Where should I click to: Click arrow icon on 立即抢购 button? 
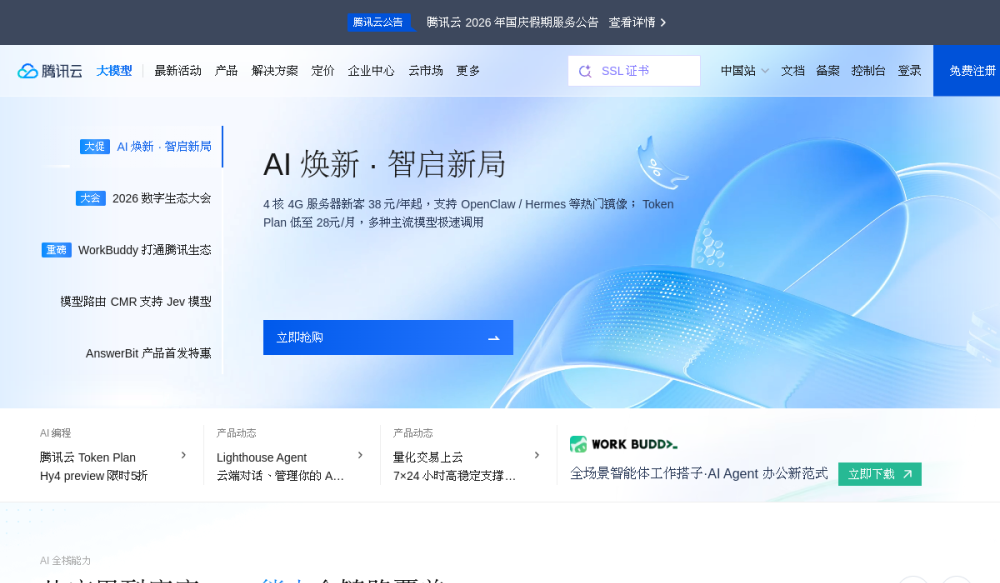494,338
